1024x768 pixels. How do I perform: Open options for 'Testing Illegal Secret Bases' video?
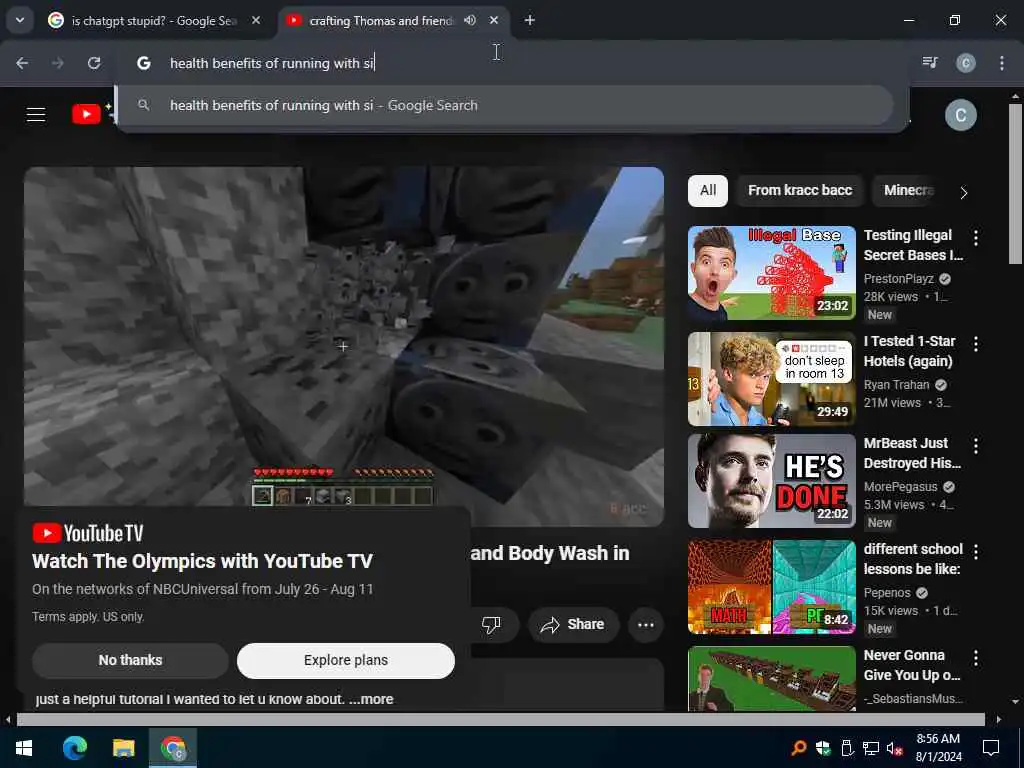(976, 238)
